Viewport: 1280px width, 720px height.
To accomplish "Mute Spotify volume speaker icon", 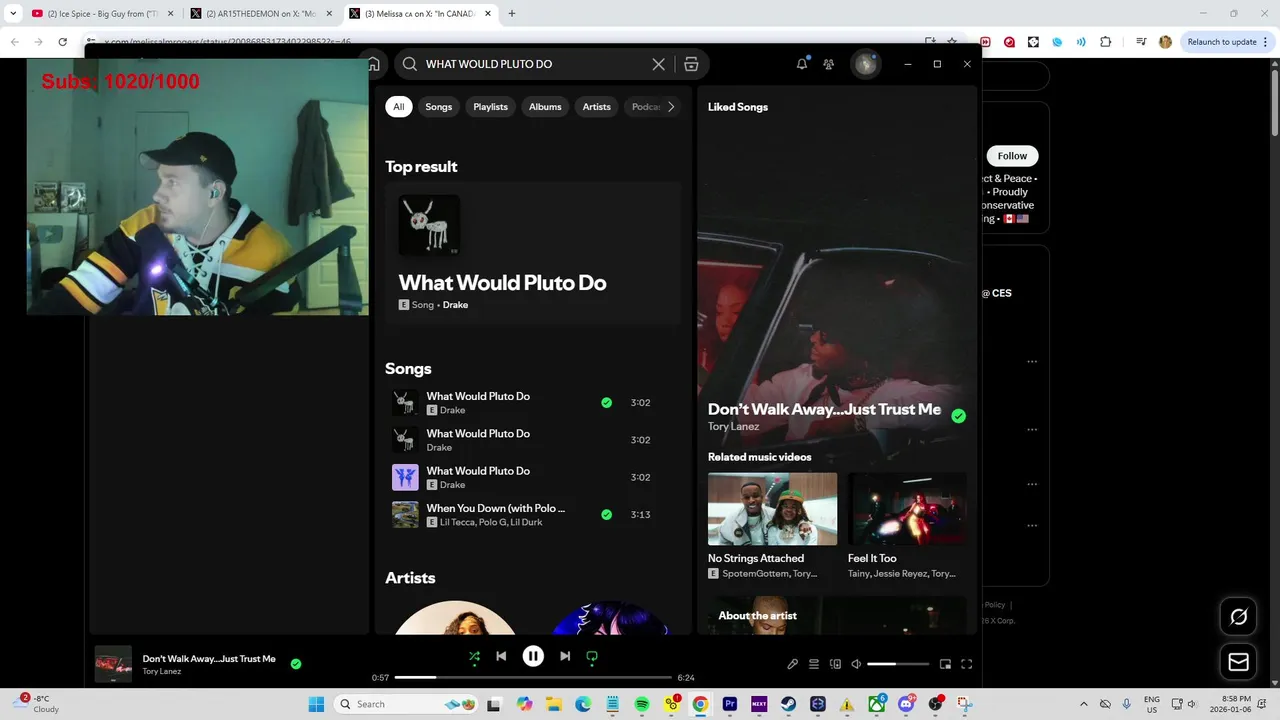I will pyautogui.click(x=856, y=664).
